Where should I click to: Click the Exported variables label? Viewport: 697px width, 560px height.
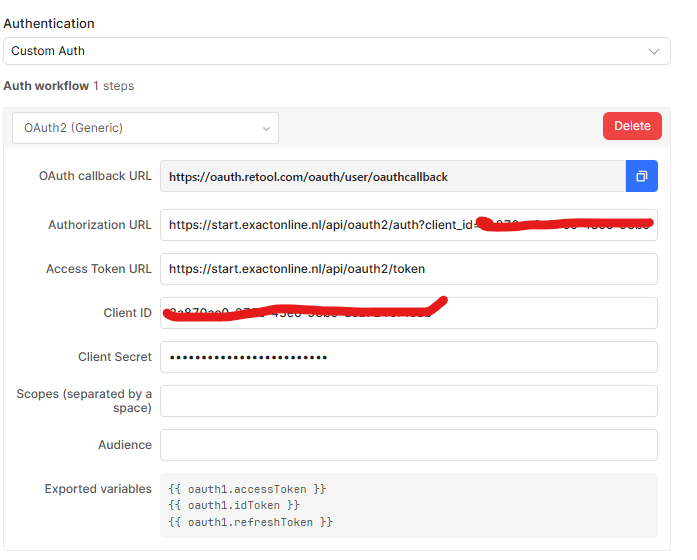(98, 489)
